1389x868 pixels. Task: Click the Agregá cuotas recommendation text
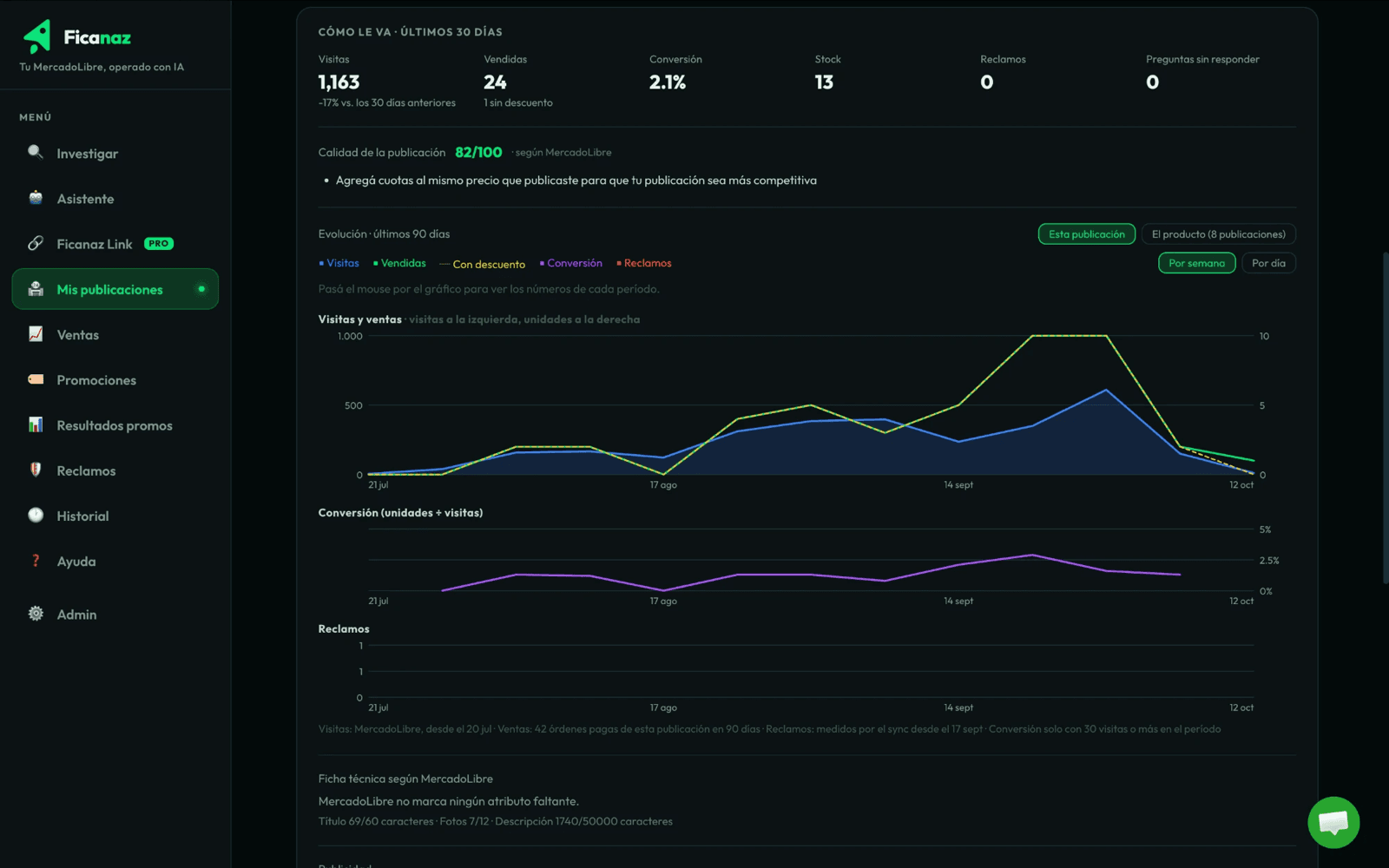(x=576, y=181)
